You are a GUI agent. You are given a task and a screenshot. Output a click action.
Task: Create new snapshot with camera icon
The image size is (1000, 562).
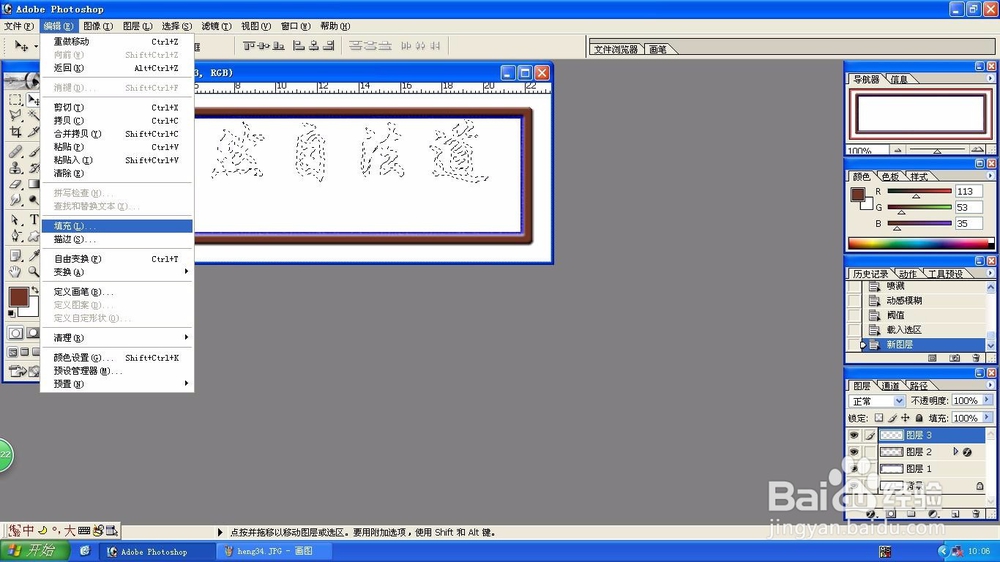955,359
